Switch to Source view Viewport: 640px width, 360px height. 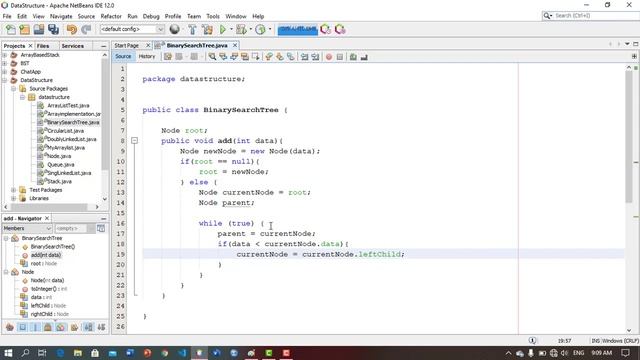123,56
